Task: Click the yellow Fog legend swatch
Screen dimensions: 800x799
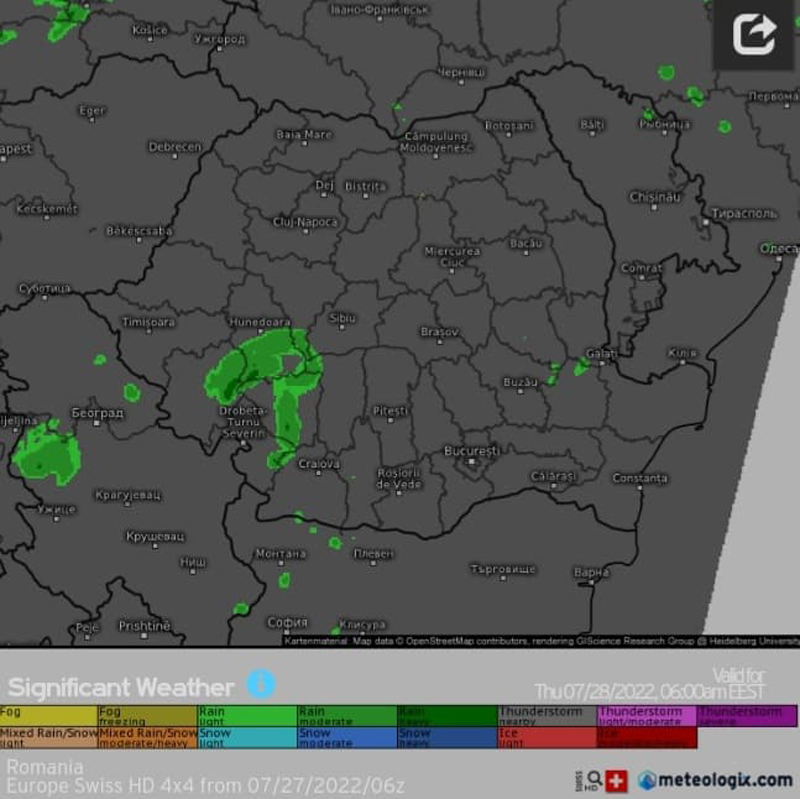Action: (48, 716)
